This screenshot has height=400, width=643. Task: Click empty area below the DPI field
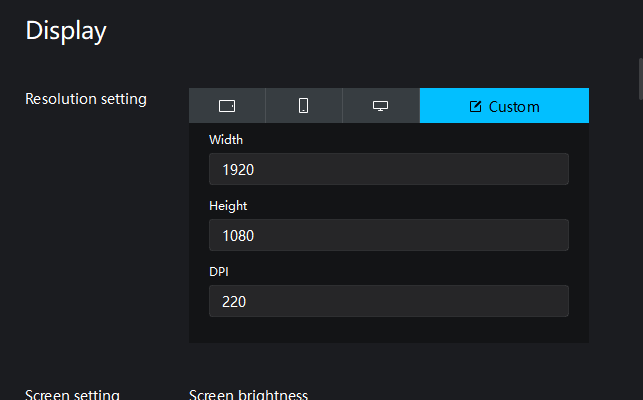[x=388, y=331]
